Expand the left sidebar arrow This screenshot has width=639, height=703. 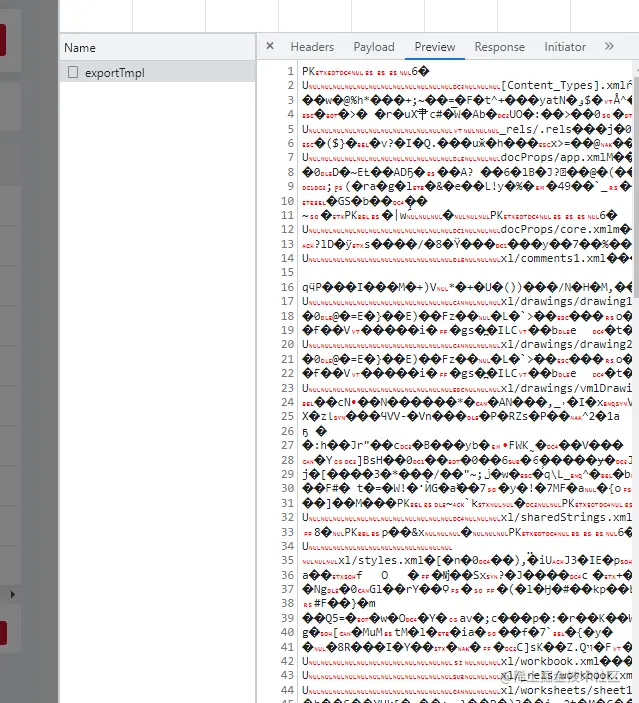(x=13, y=595)
